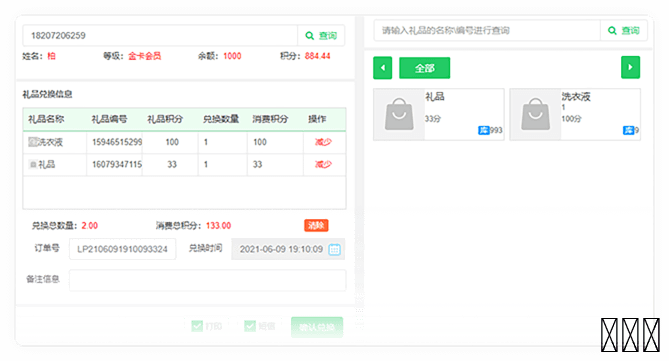Image resolution: width=669 pixels, height=361 pixels.
Task: Click the stock badge on 洗衣液 card
Action: (631, 130)
